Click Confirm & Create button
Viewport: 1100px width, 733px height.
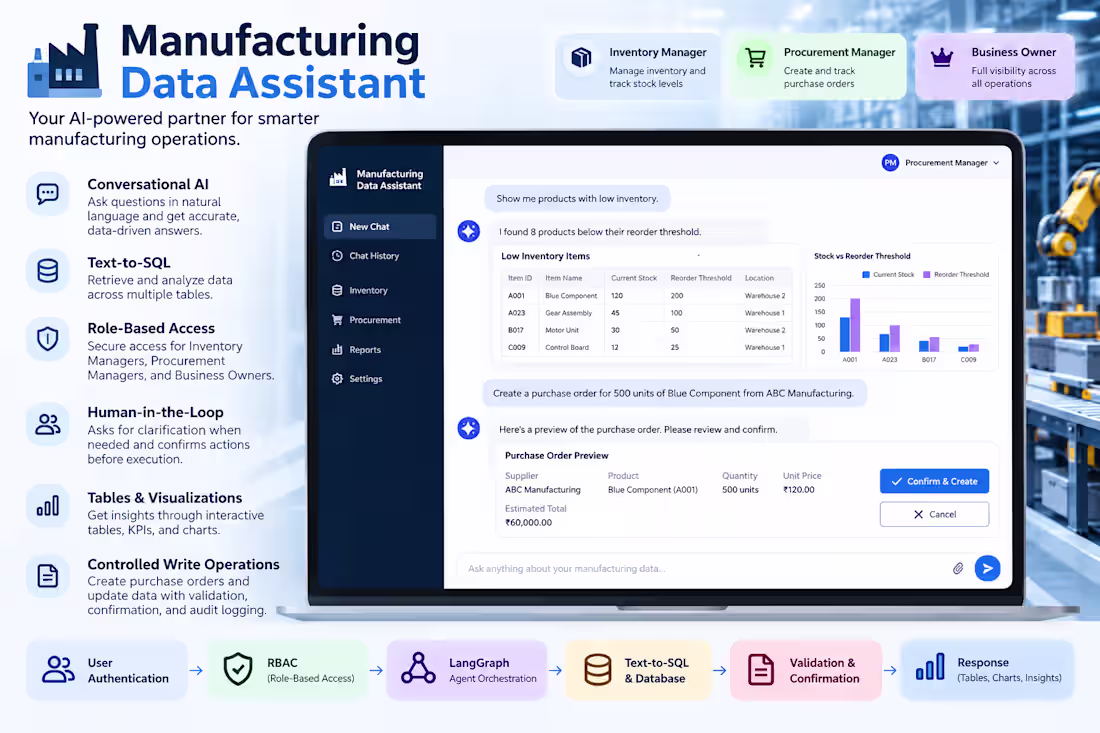tap(934, 481)
